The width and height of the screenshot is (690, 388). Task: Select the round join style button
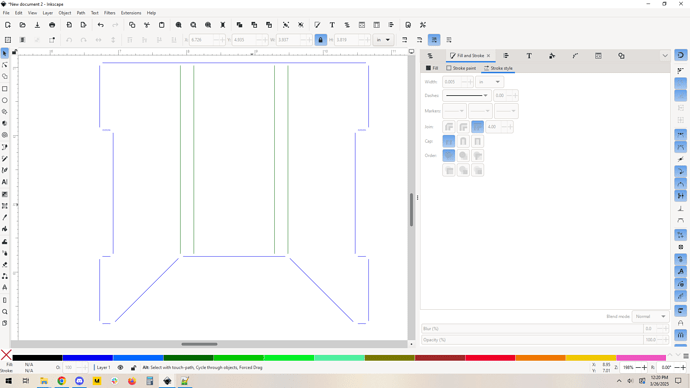(463, 127)
